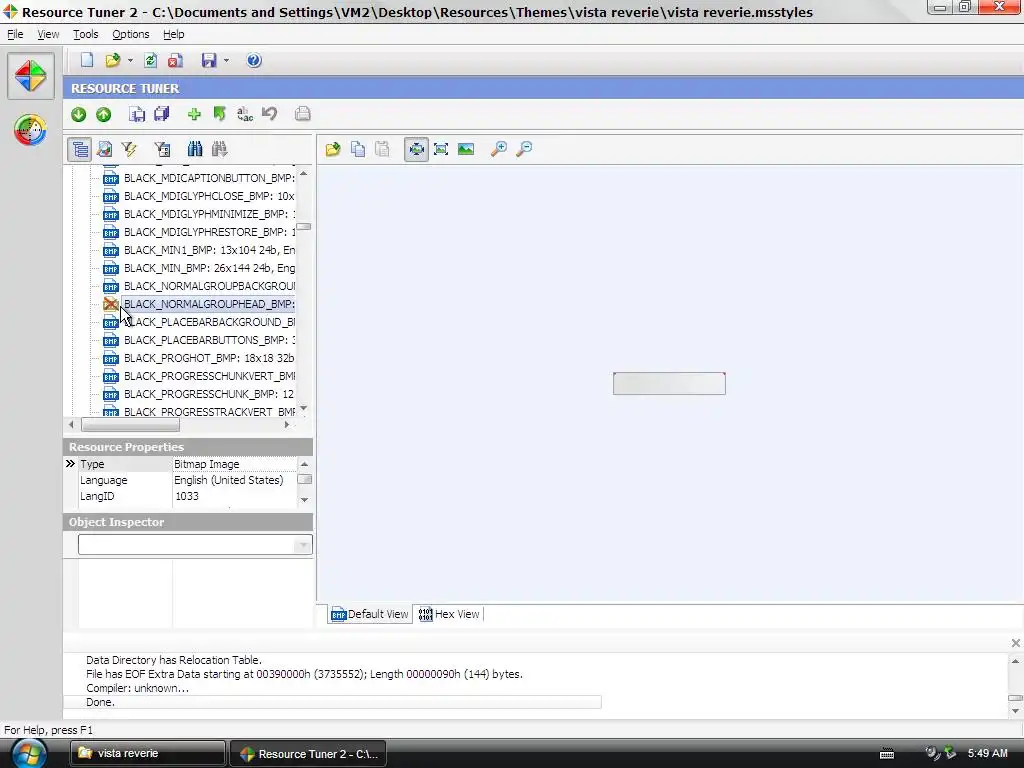Viewport: 1024px width, 768px height.
Task: Click the actual size view icon
Action: coord(441,150)
